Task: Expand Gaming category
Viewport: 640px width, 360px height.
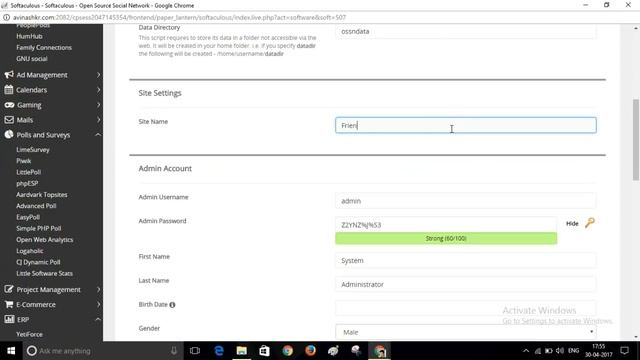Action: pos(98,105)
